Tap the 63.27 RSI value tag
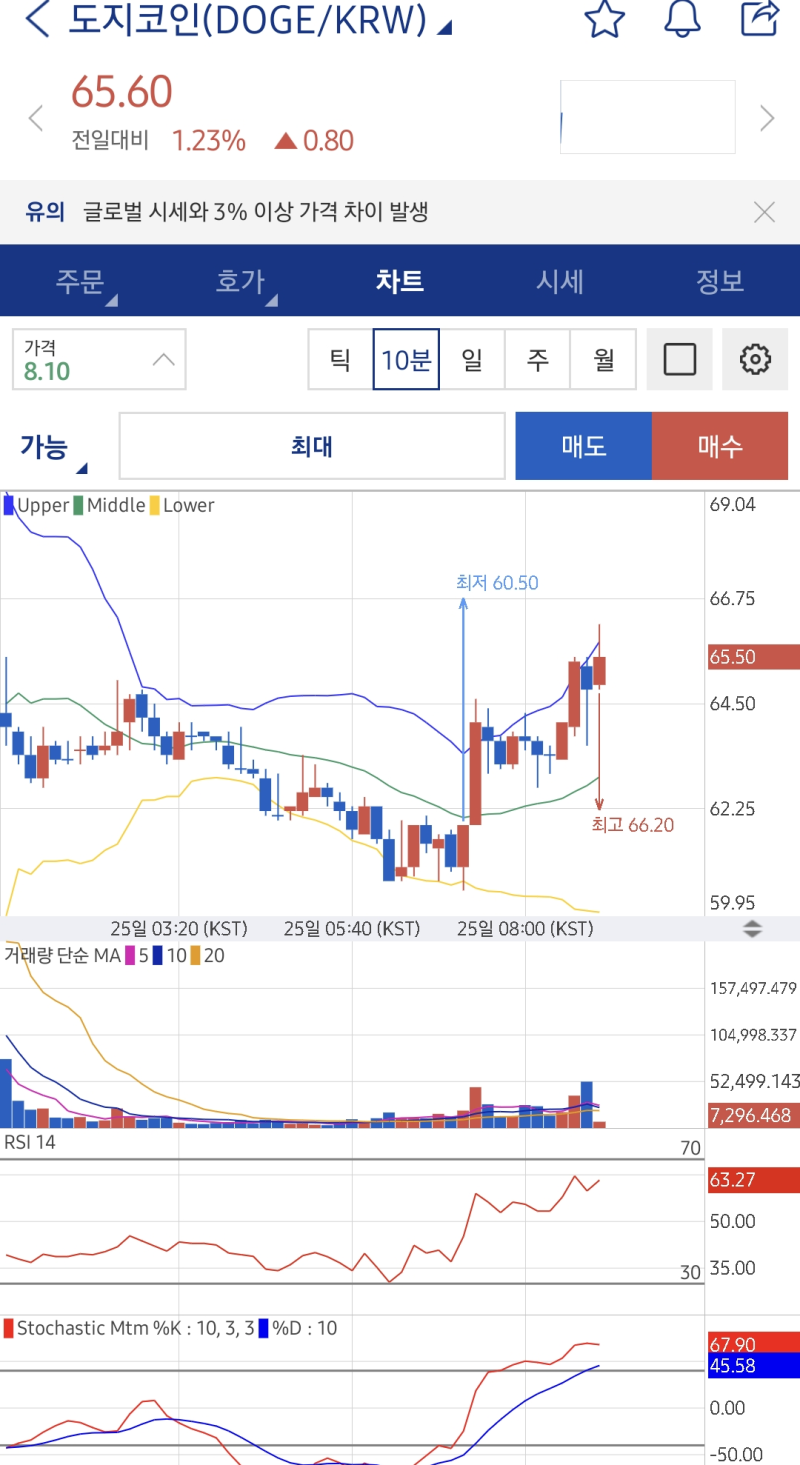This screenshot has height=1465, width=800. click(x=753, y=1180)
